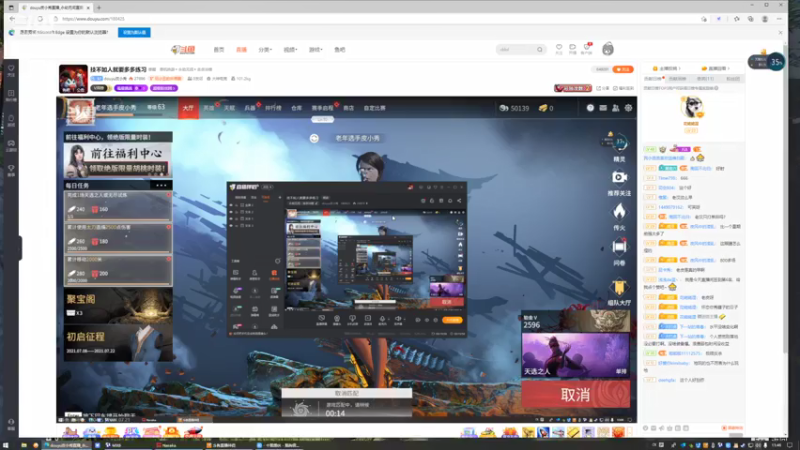The height and width of the screenshot is (450, 800).
Task: Click the red lottery banner above video
Action: point(573,88)
